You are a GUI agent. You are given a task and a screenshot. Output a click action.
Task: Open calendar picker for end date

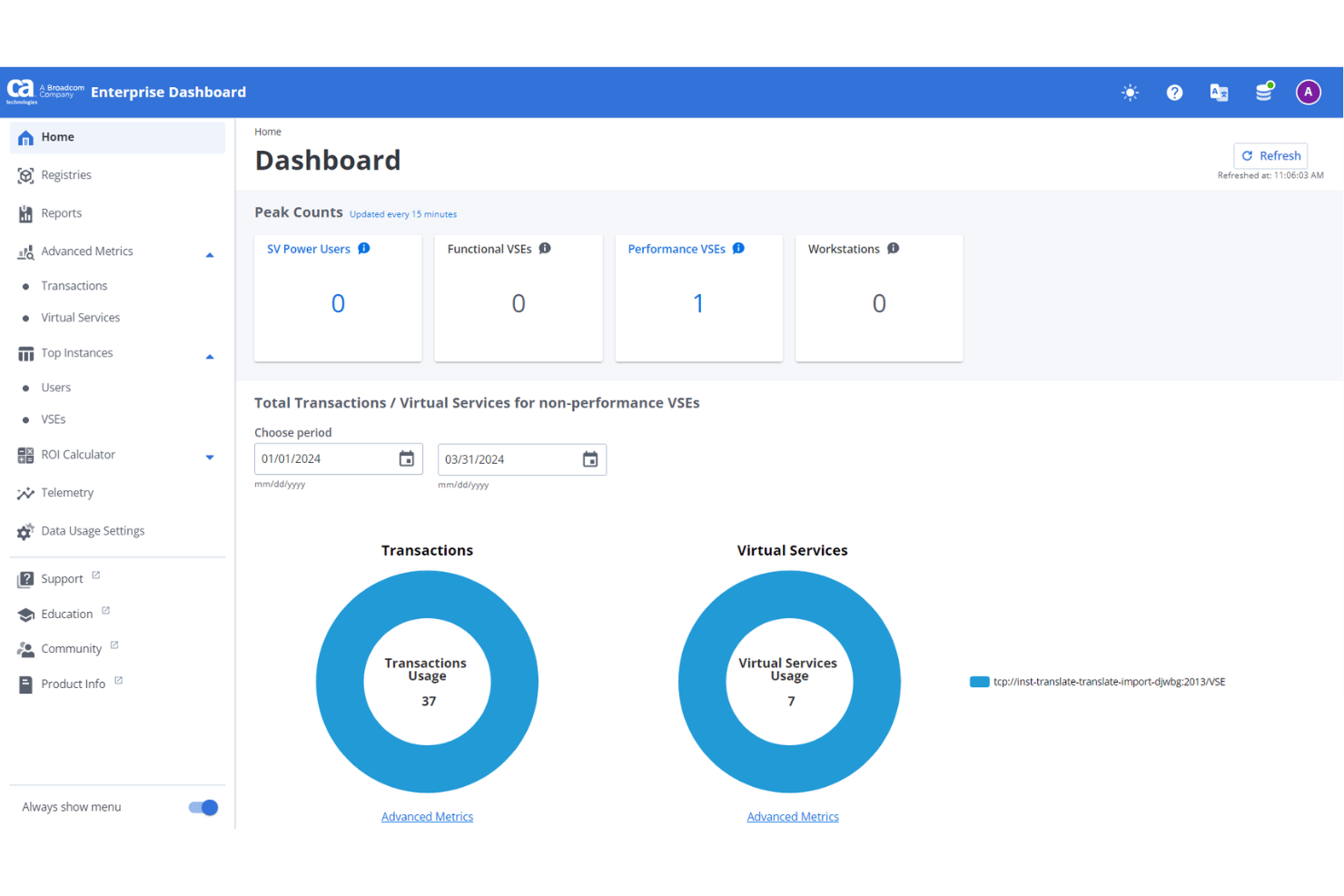pos(590,459)
